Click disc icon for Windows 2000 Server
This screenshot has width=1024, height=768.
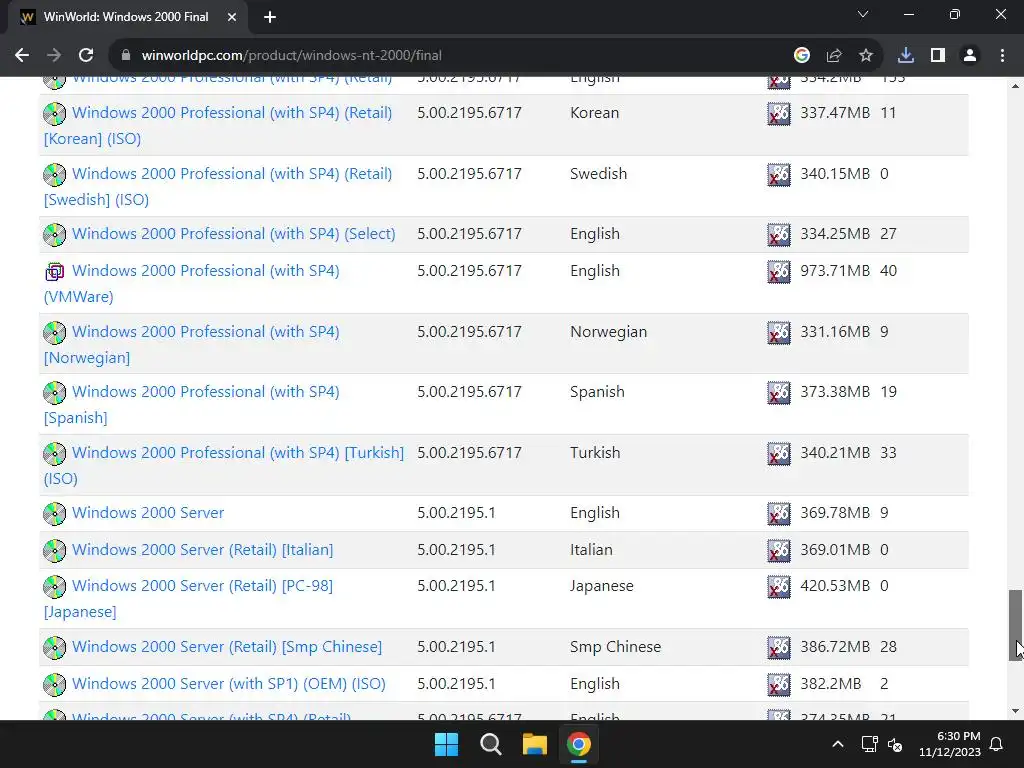(x=55, y=513)
